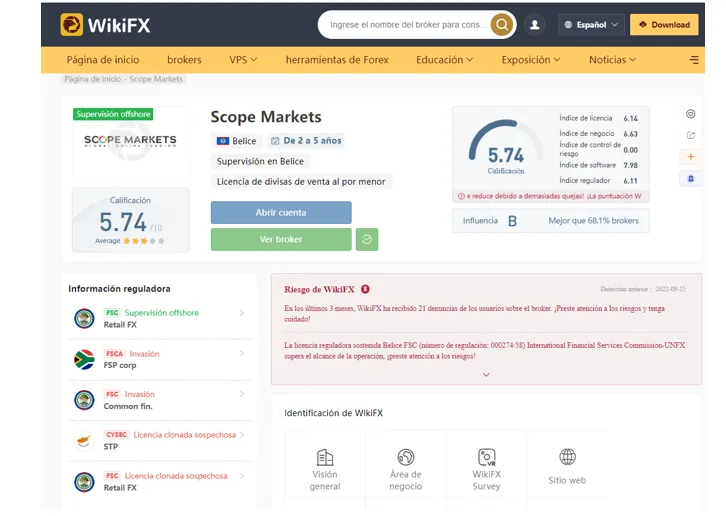726x516 pixels.
Task: Click the Área de negocio icon
Action: tap(406, 457)
